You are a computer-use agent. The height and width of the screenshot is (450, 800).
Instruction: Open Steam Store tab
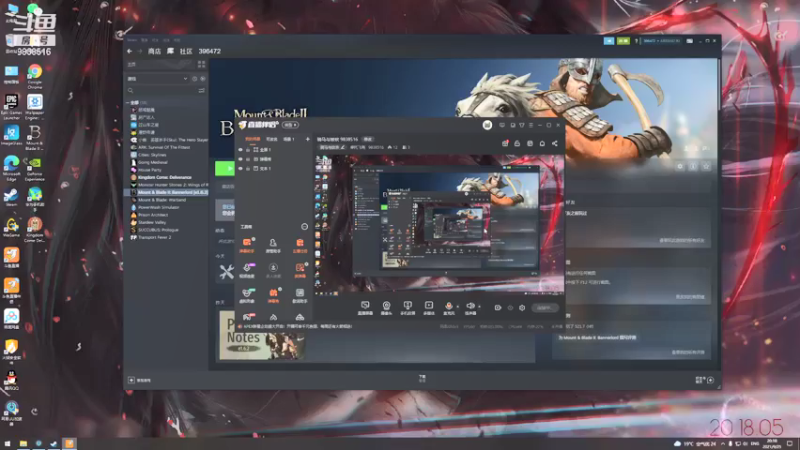[x=154, y=51]
